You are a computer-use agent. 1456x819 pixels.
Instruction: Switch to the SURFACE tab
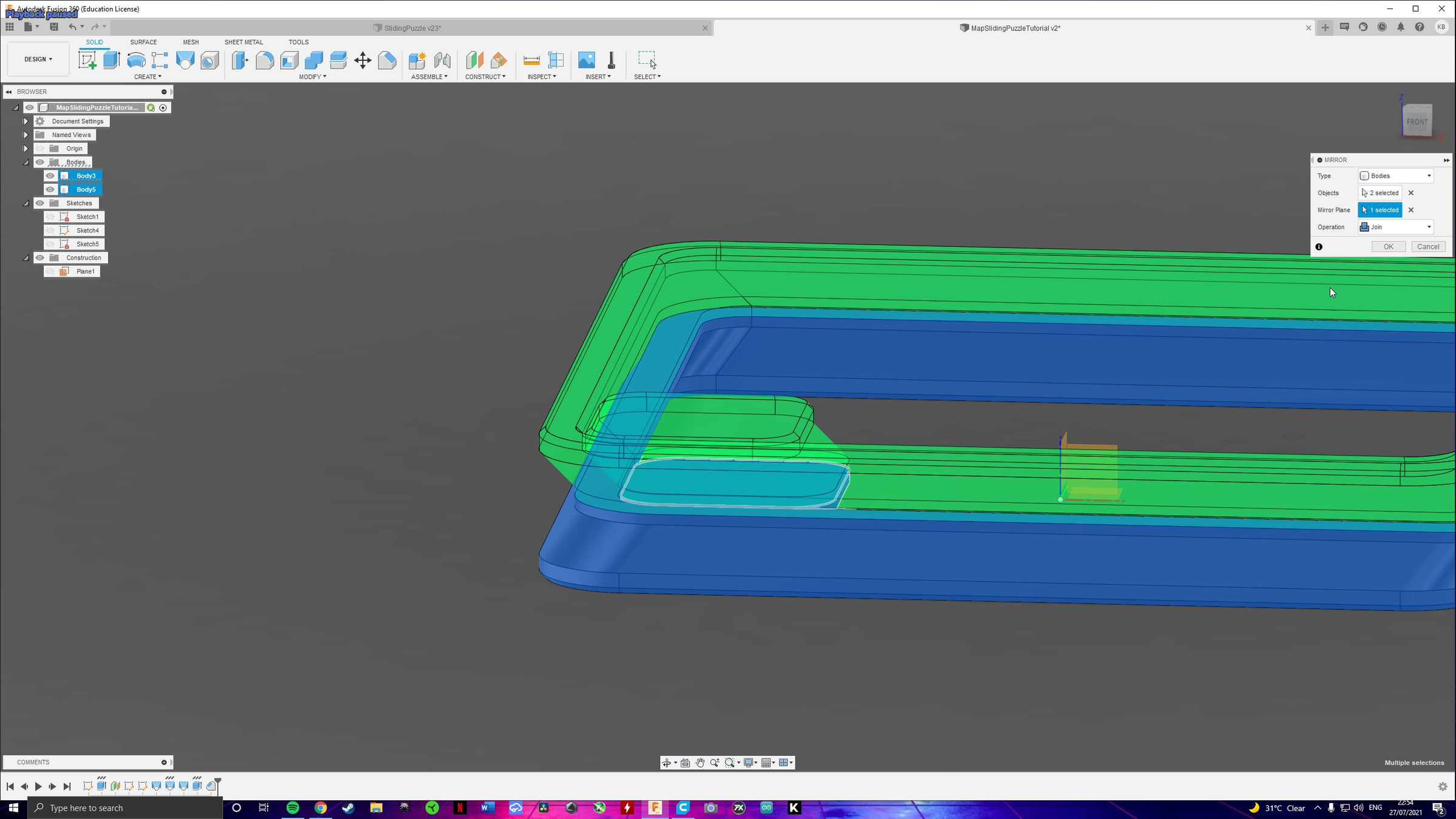coord(143,42)
